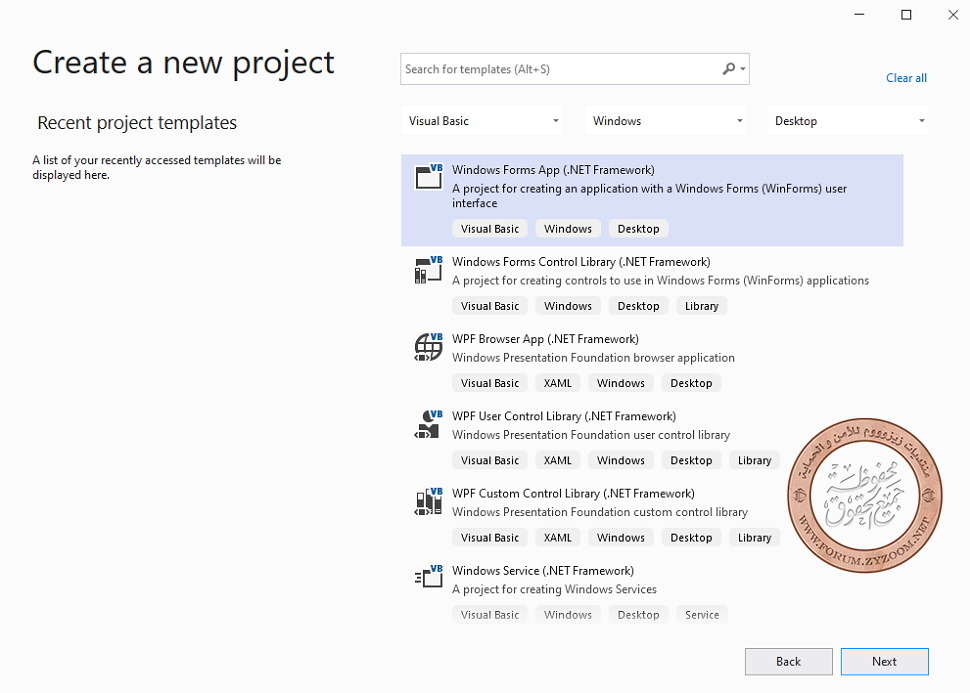Click the Windows tag under Windows Forms Control Library

click(568, 306)
